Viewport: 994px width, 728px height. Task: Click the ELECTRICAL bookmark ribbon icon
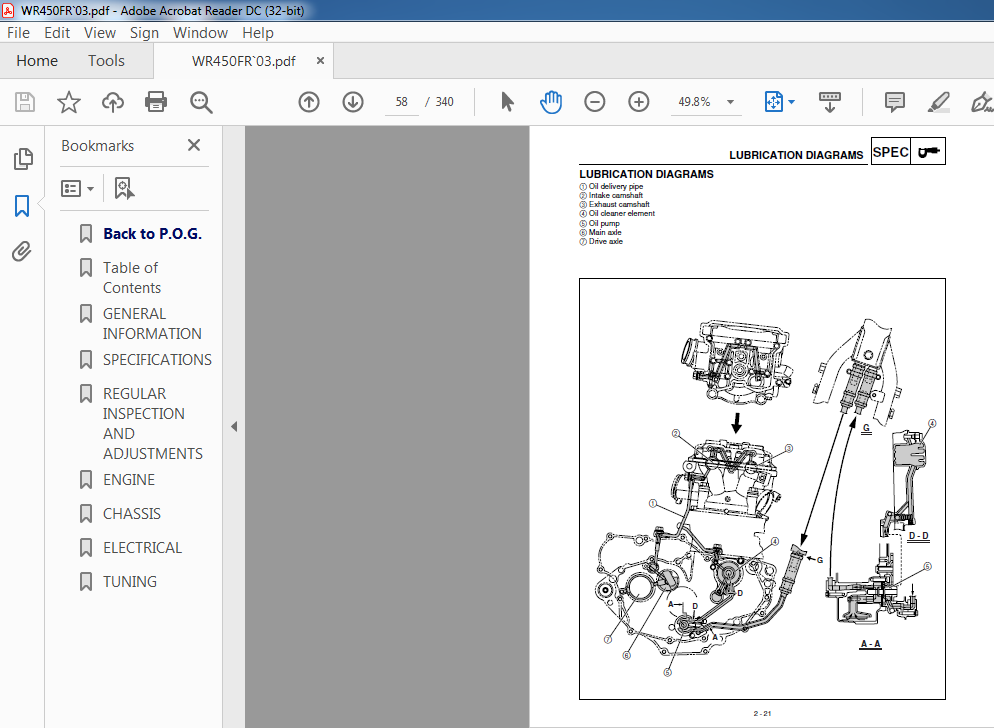click(x=86, y=548)
